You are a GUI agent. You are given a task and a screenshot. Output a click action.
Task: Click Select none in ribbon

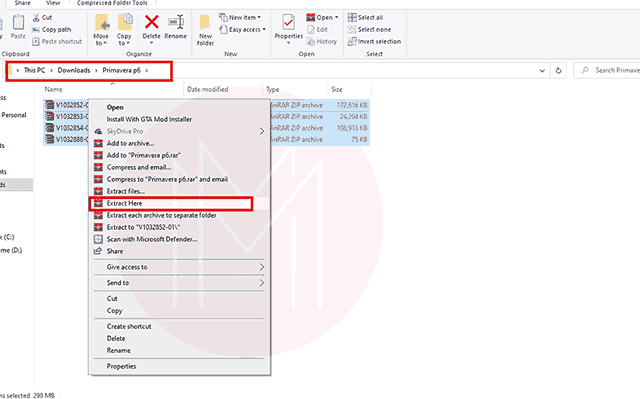(369, 29)
